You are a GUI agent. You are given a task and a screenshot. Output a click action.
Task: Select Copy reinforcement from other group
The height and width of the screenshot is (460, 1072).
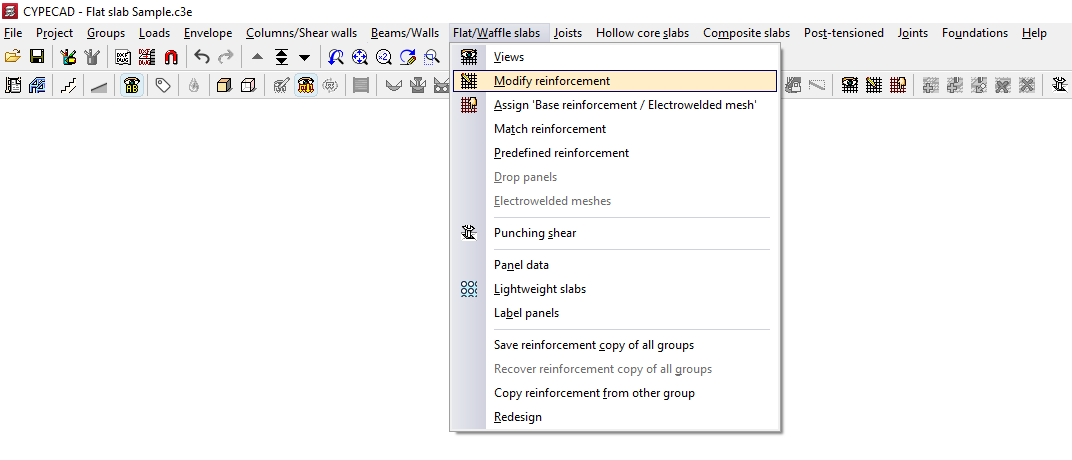614,392
